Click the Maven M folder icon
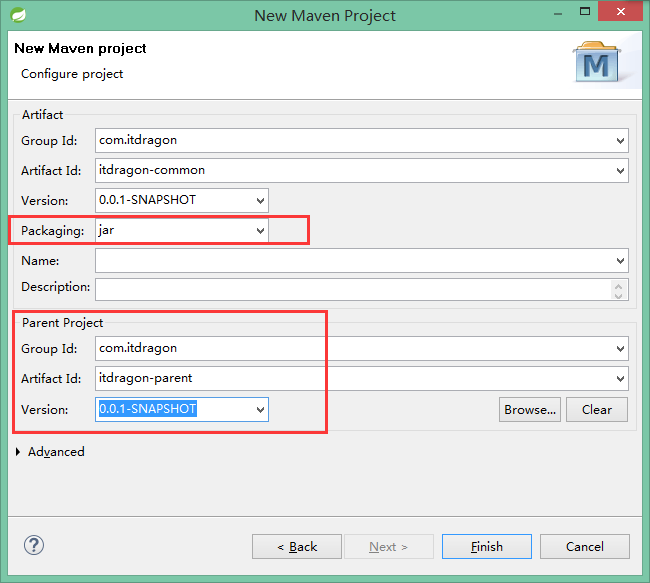The image size is (650, 583). point(597,61)
